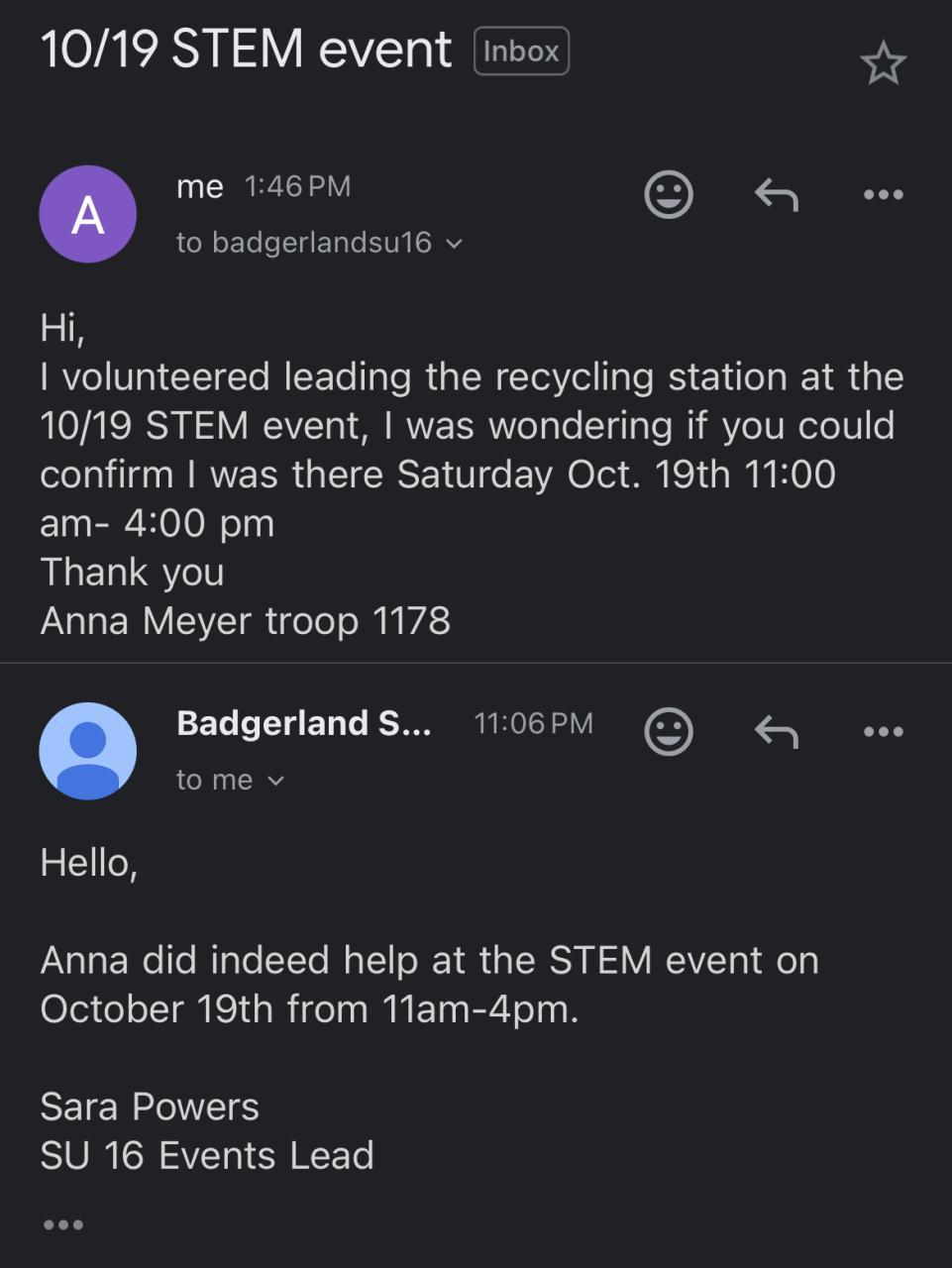Image resolution: width=952 pixels, height=1268 pixels.
Task: Reply to Badgerland's 11:06 PM message
Action: 777,732
